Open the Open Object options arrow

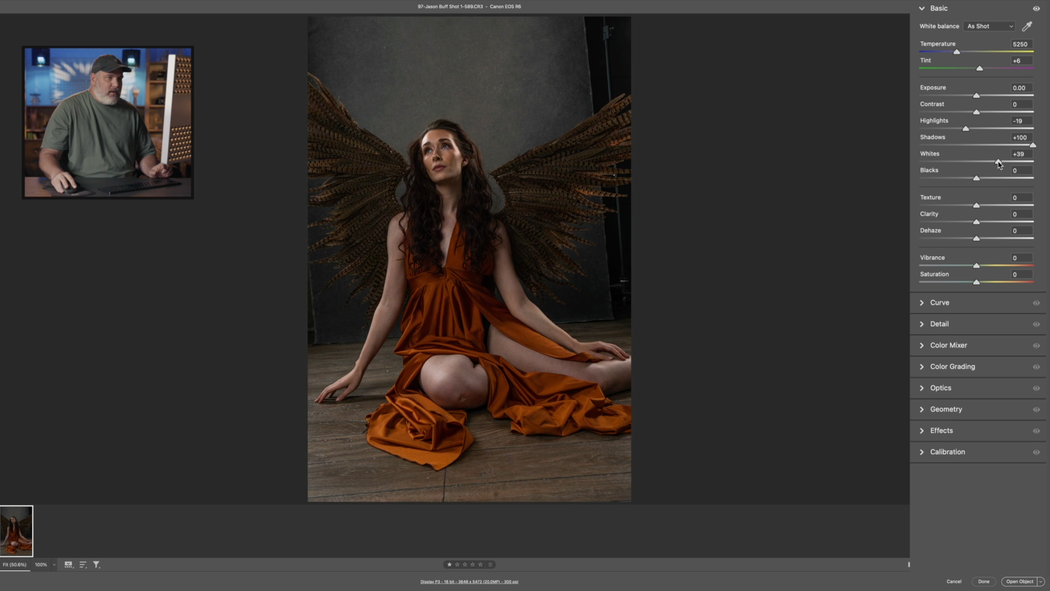coord(1041,582)
